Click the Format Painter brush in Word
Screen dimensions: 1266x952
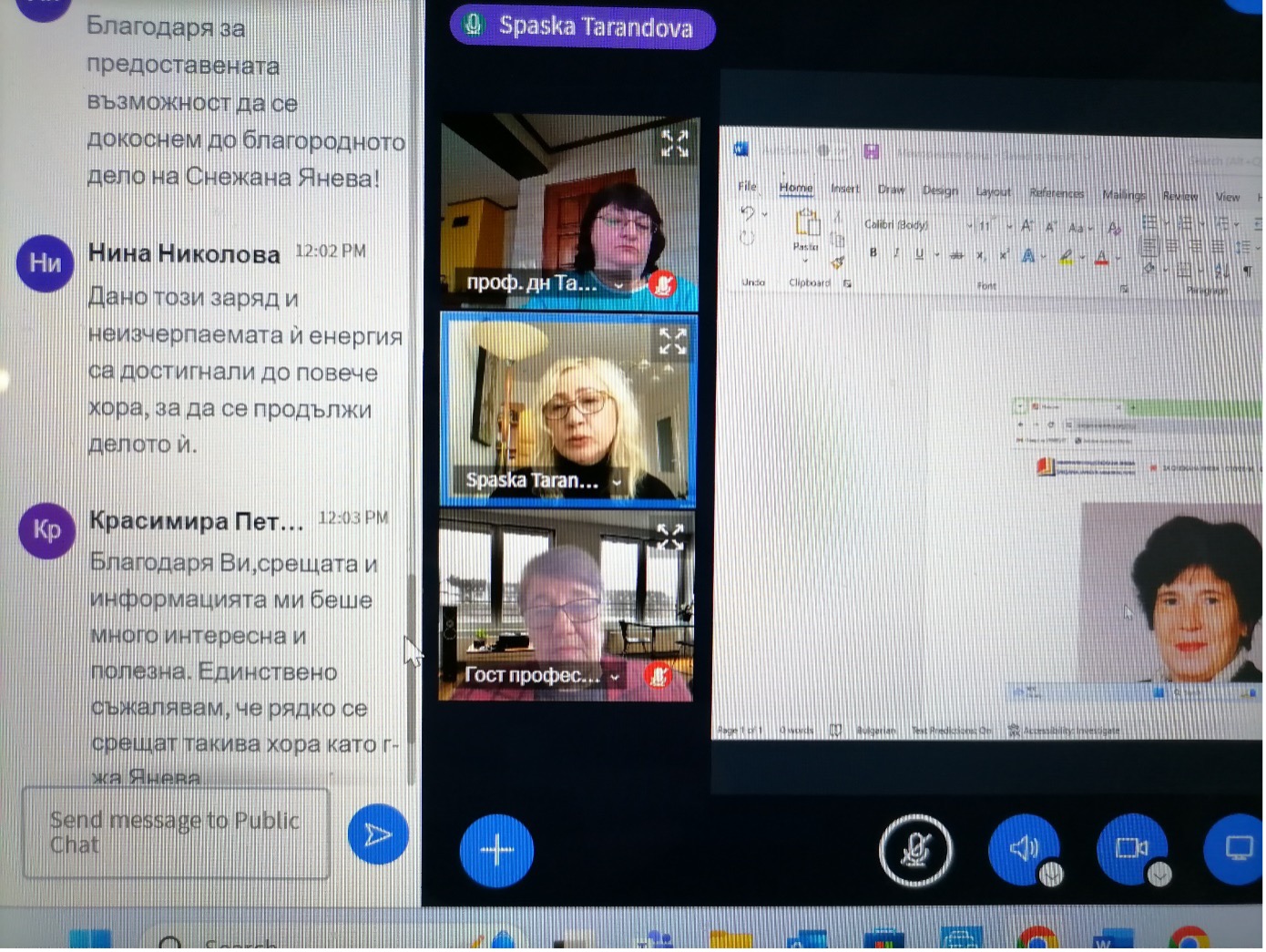click(838, 262)
